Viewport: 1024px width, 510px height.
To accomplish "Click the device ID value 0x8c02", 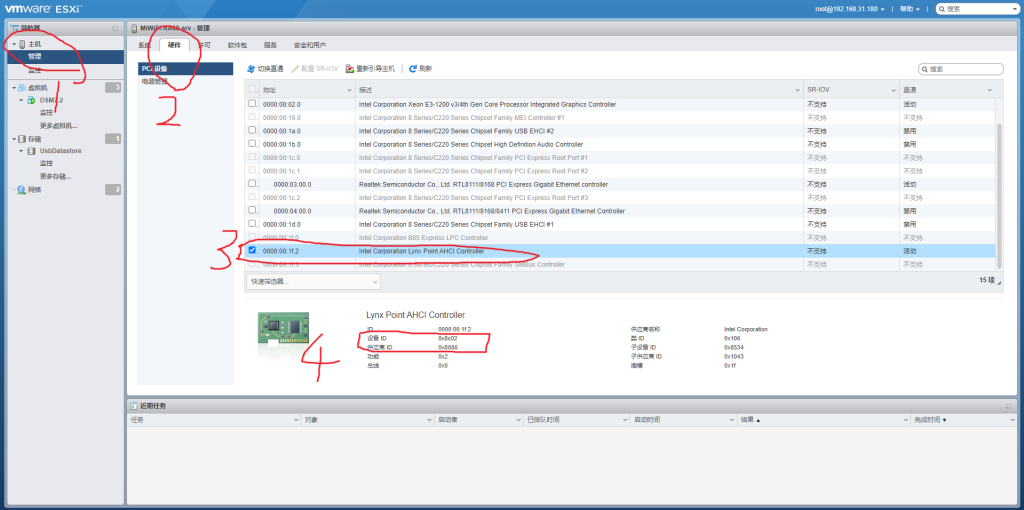I will pos(447,338).
